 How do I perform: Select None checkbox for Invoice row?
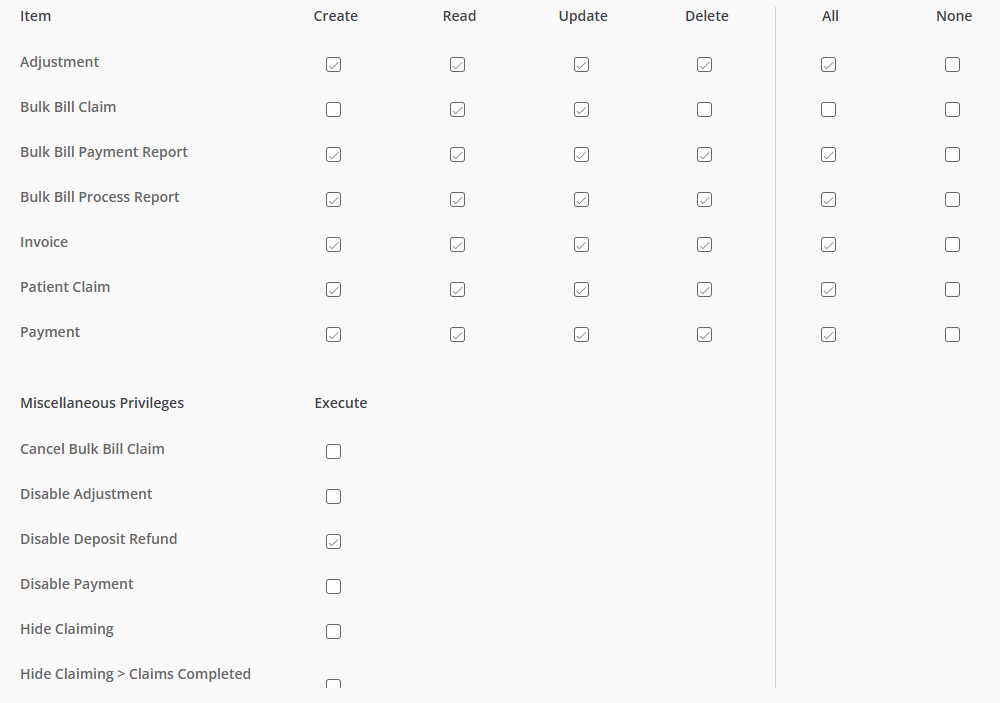point(952,245)
